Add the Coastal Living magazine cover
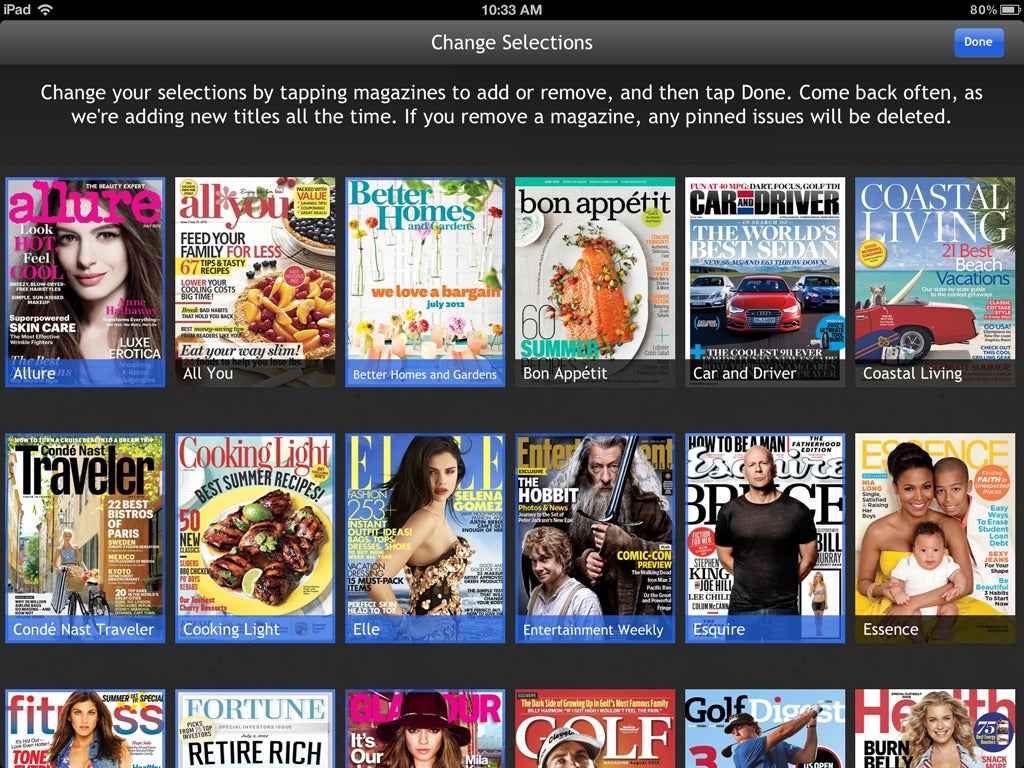Image resolution: width=1024 pixels, height=768 pixels. tap(935, 282)
